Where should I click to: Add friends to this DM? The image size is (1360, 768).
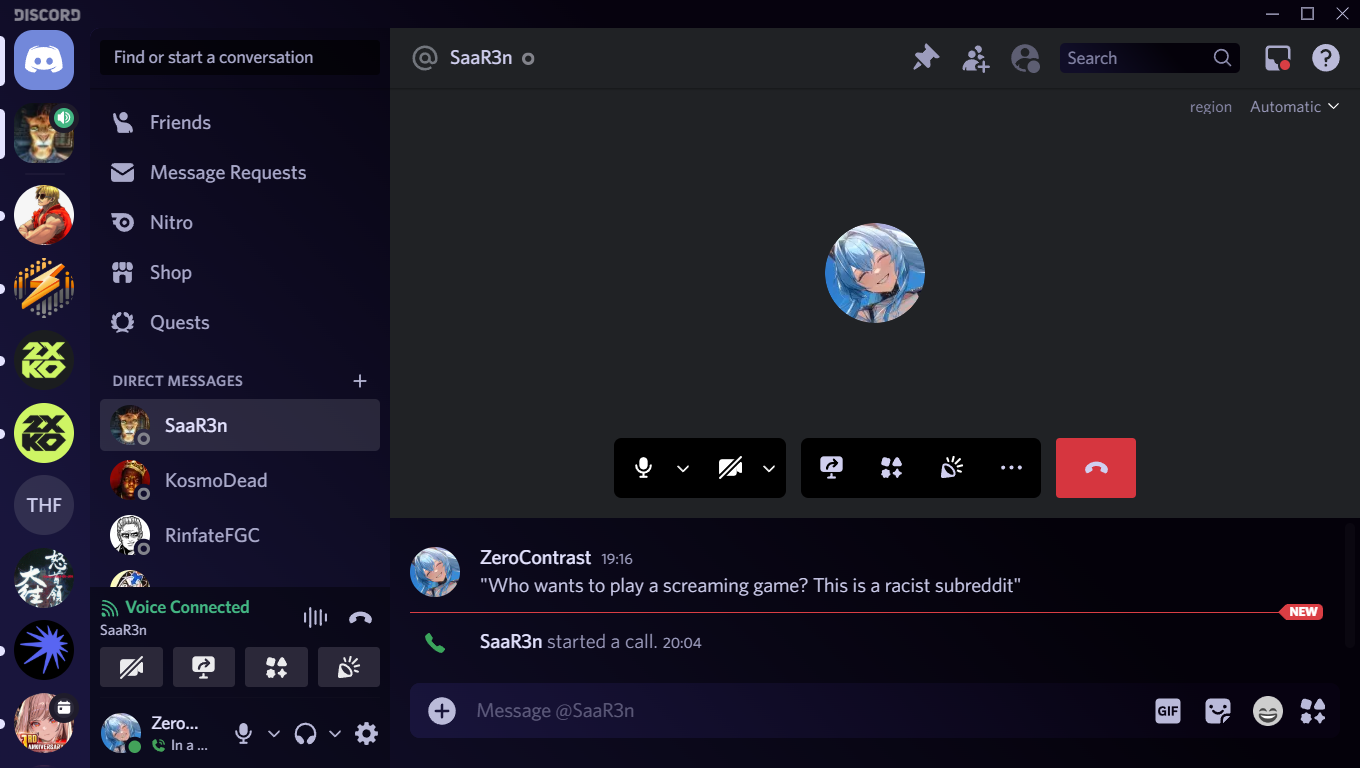[976, 58]
